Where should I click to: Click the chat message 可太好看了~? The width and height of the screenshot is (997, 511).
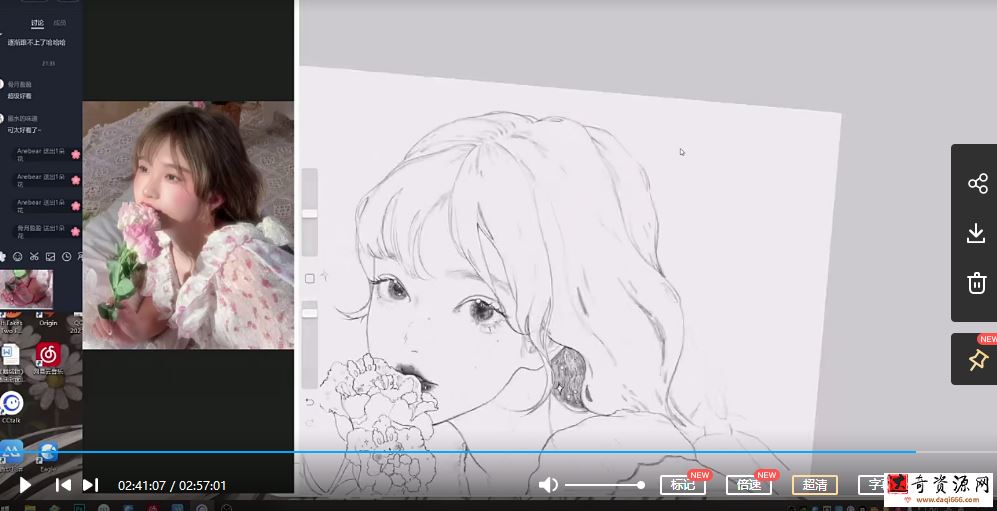(25, 130)
